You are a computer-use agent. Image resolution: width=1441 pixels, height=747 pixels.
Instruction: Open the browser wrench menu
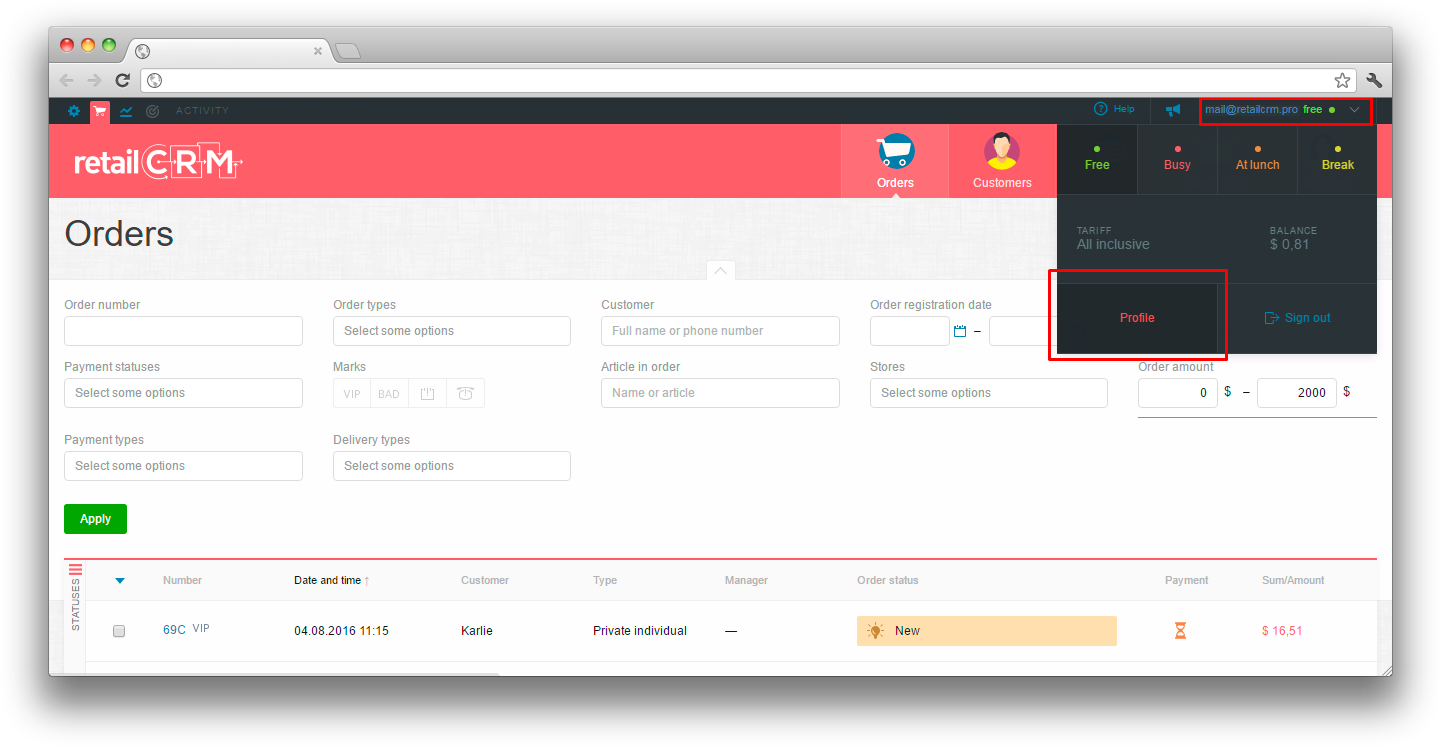pyautogui.click(x=1374, y=80)
